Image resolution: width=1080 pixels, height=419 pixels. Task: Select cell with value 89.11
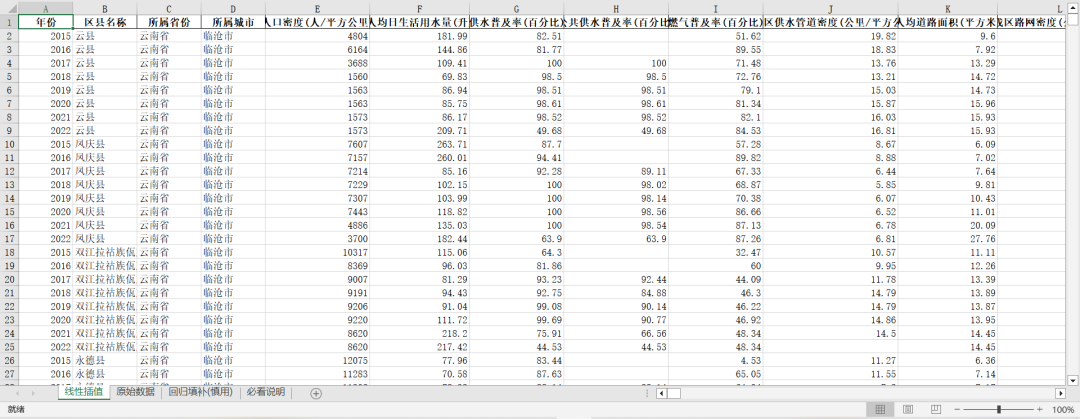click(x=616, y=171)
